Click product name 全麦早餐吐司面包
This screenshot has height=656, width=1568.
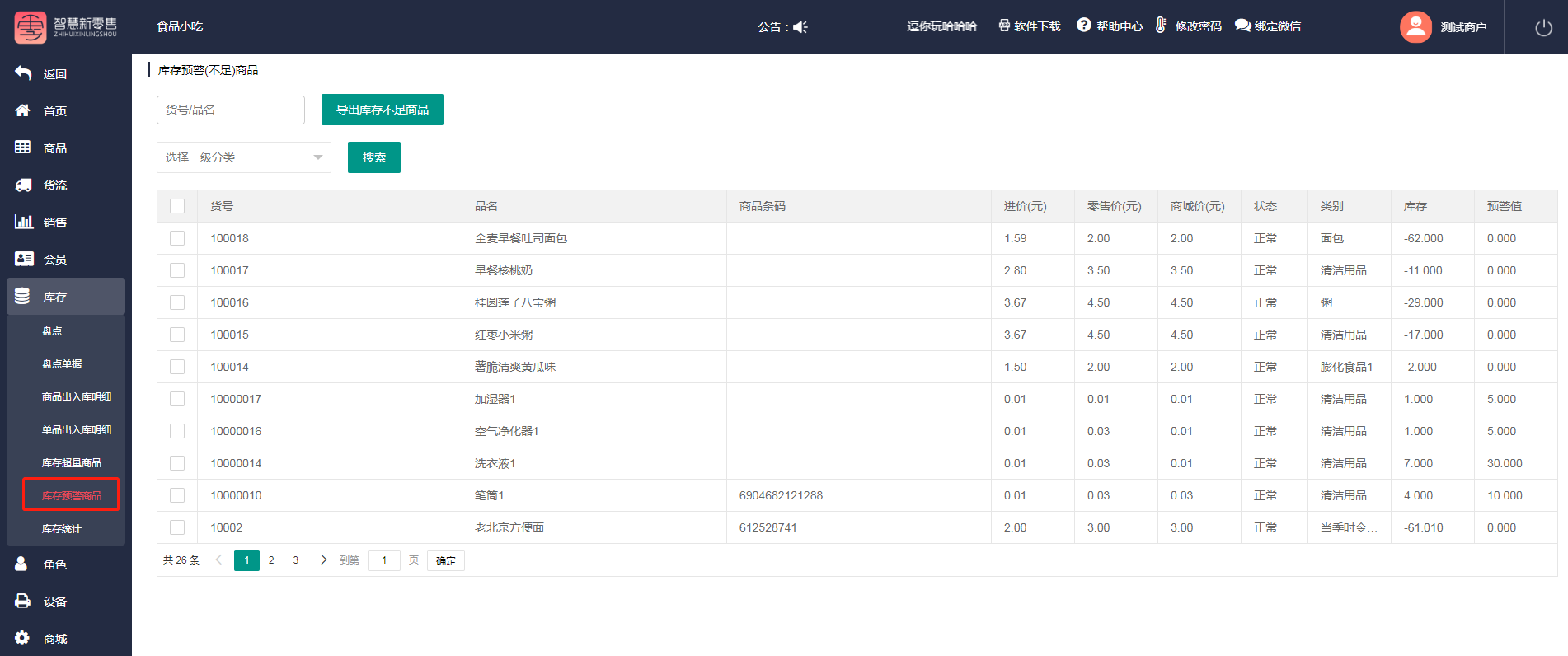(521, 238)
